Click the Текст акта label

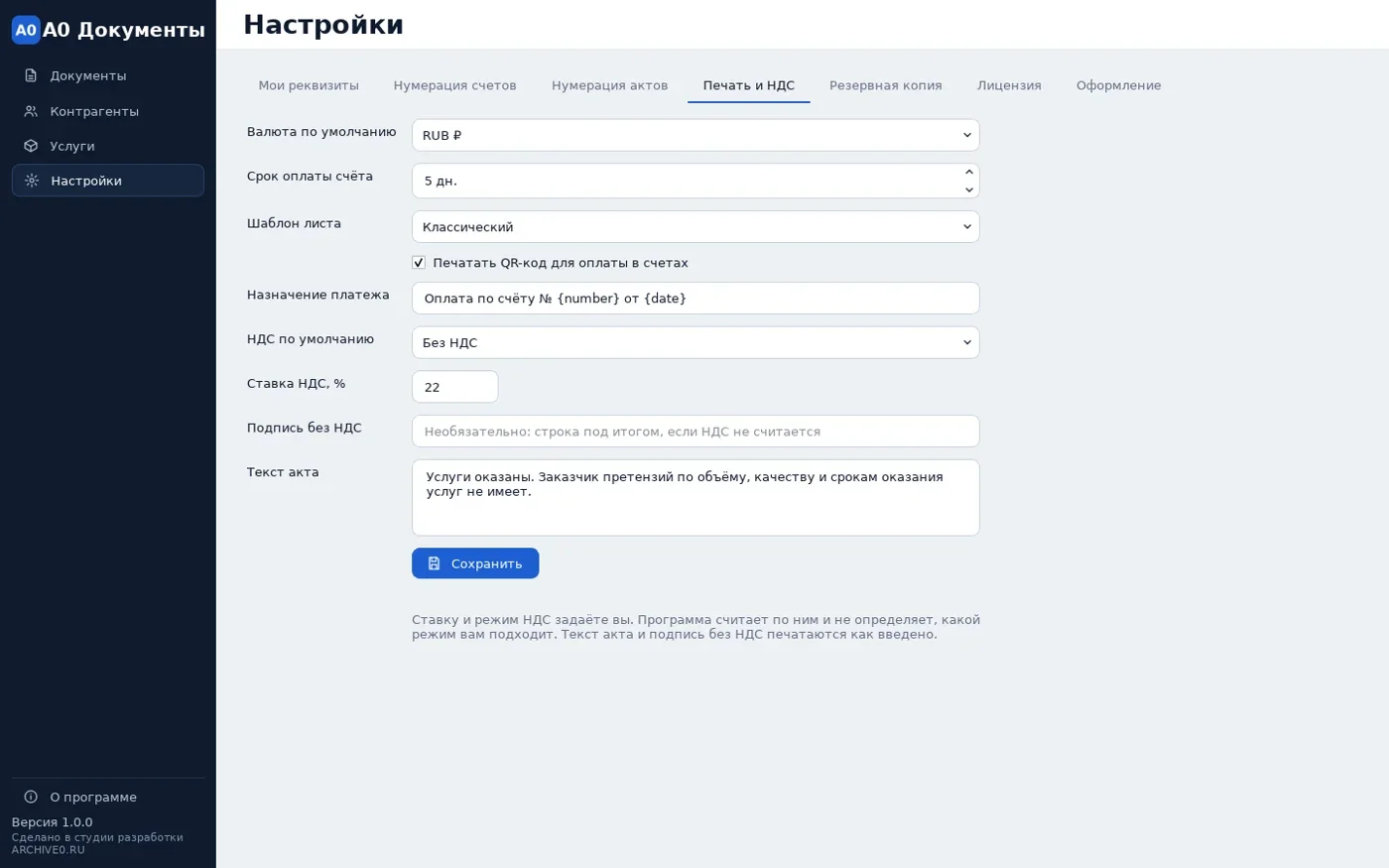(x=283, y=472)
